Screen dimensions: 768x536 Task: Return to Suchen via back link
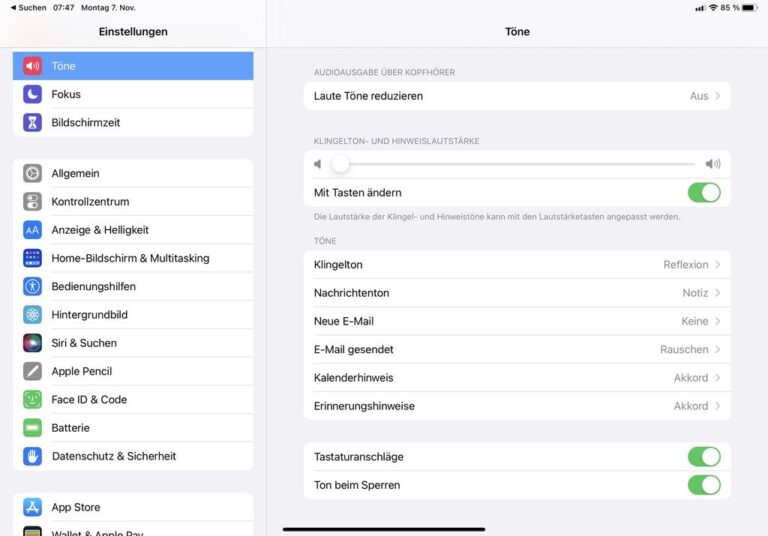(x=26, y=7)
